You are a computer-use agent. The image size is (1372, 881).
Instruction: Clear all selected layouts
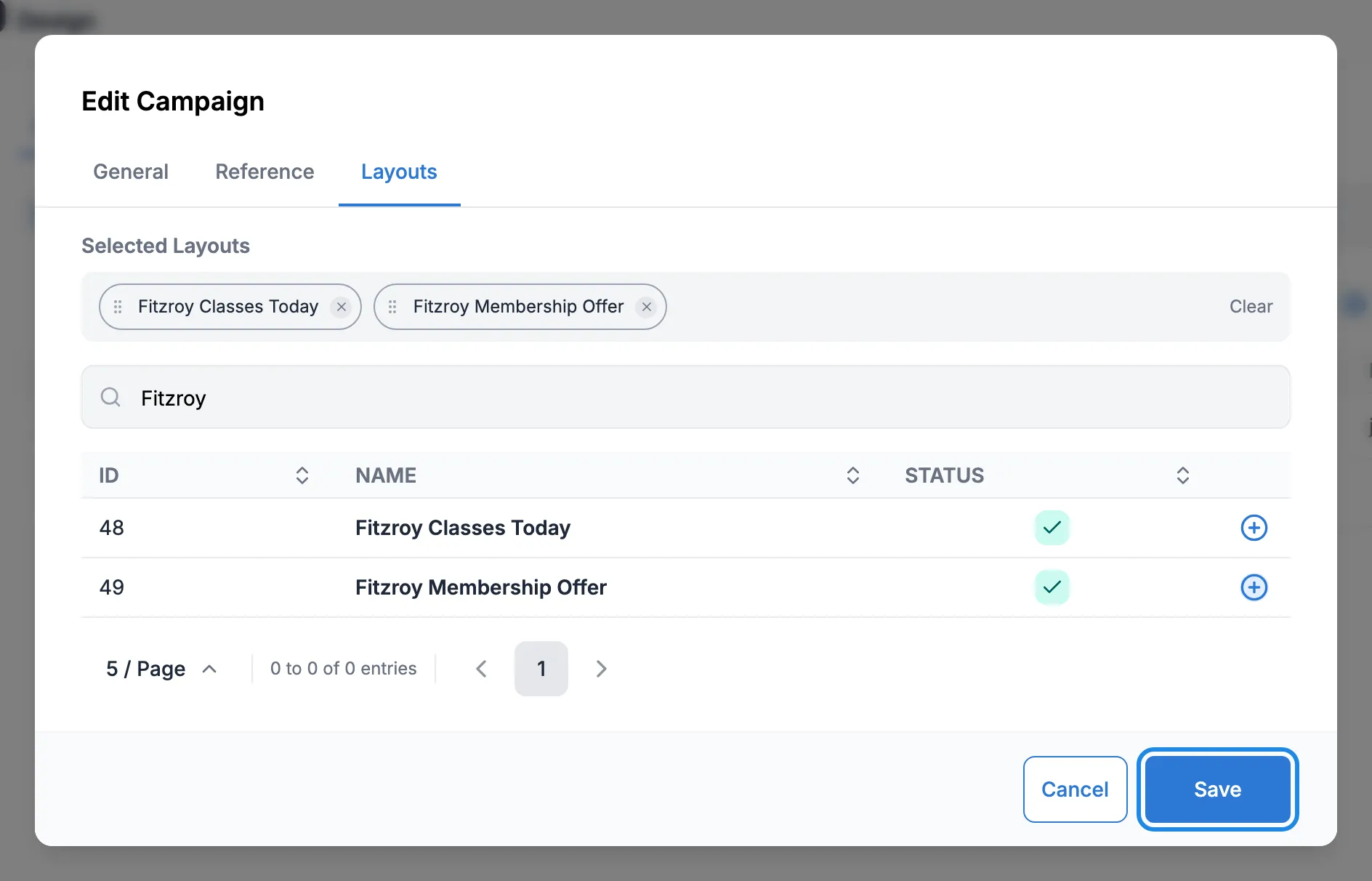coord(1251,307)
